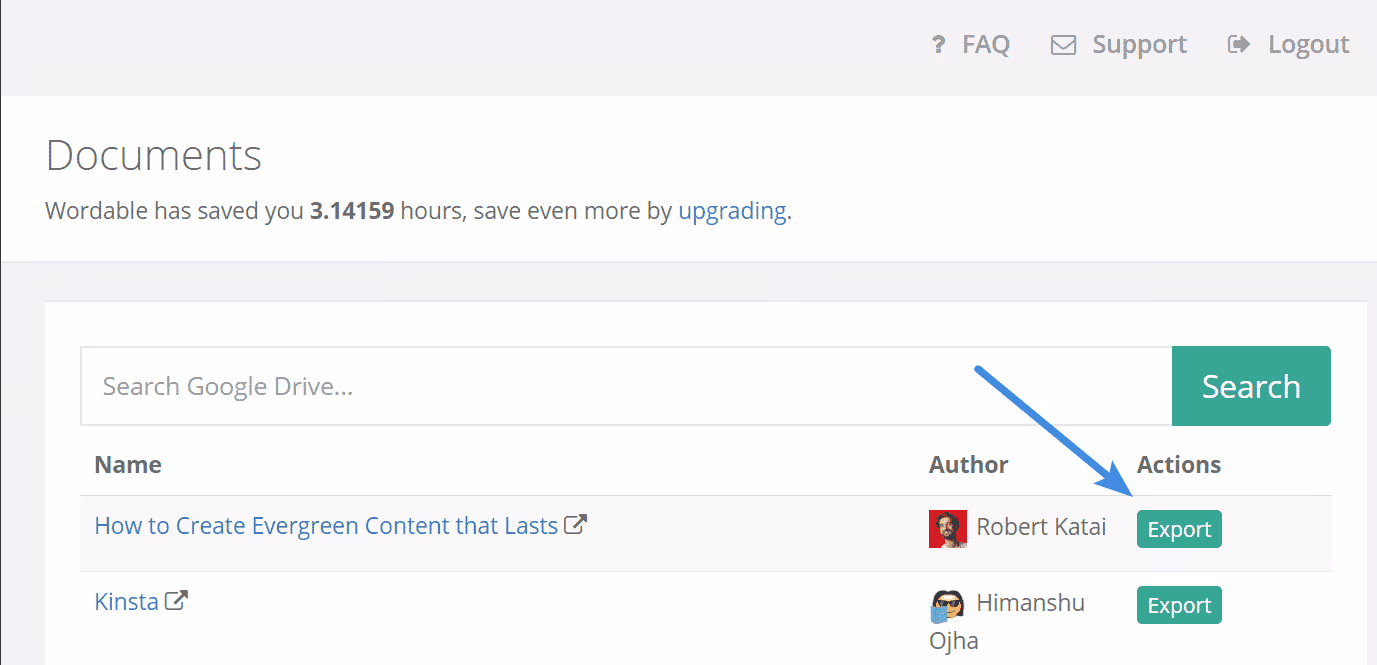The image size is (1377, 665).
Task: Click the FAQ question mark icon
Action: [938, 45]
